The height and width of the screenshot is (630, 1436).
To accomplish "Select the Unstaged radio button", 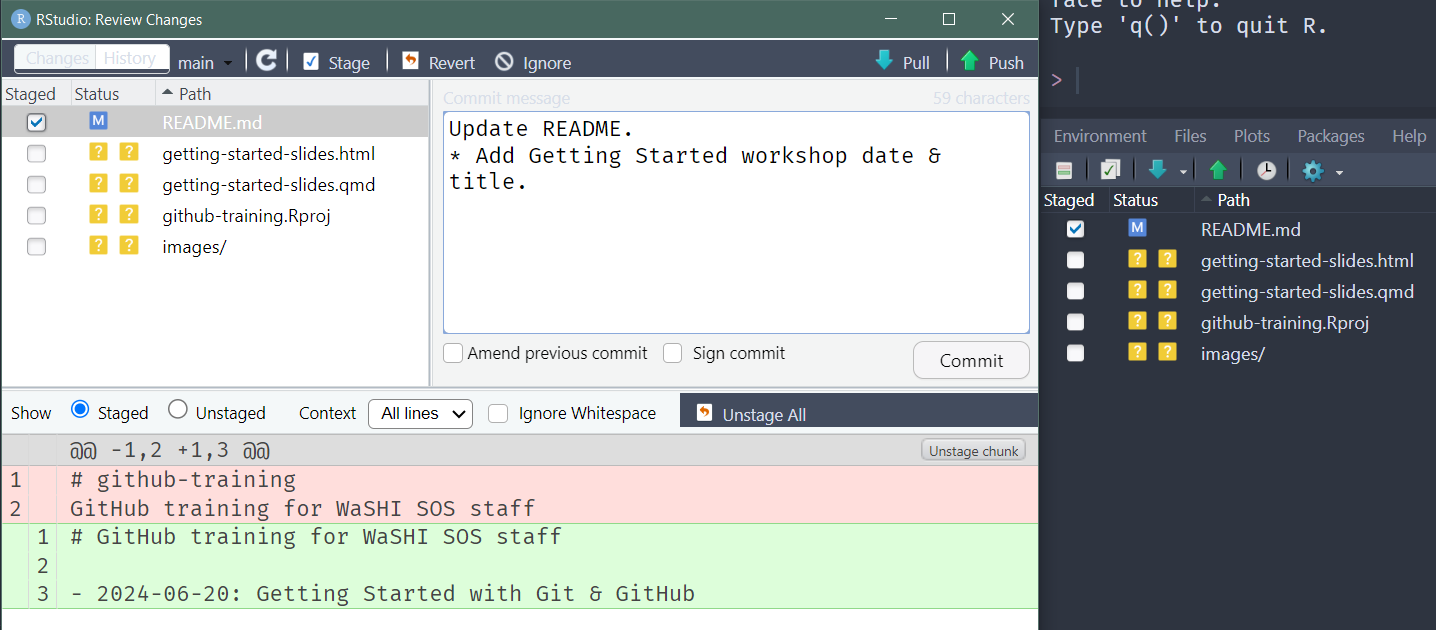I will (178, 410).
